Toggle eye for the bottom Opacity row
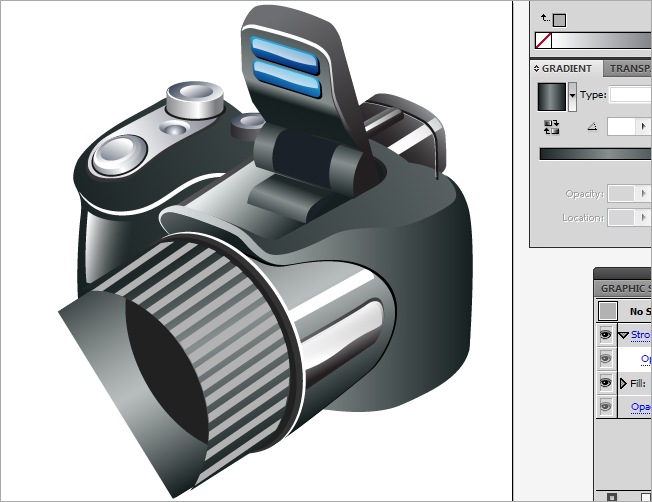Image resolution: width=652 pixels, height=502 pixels. tap(605, 406)
